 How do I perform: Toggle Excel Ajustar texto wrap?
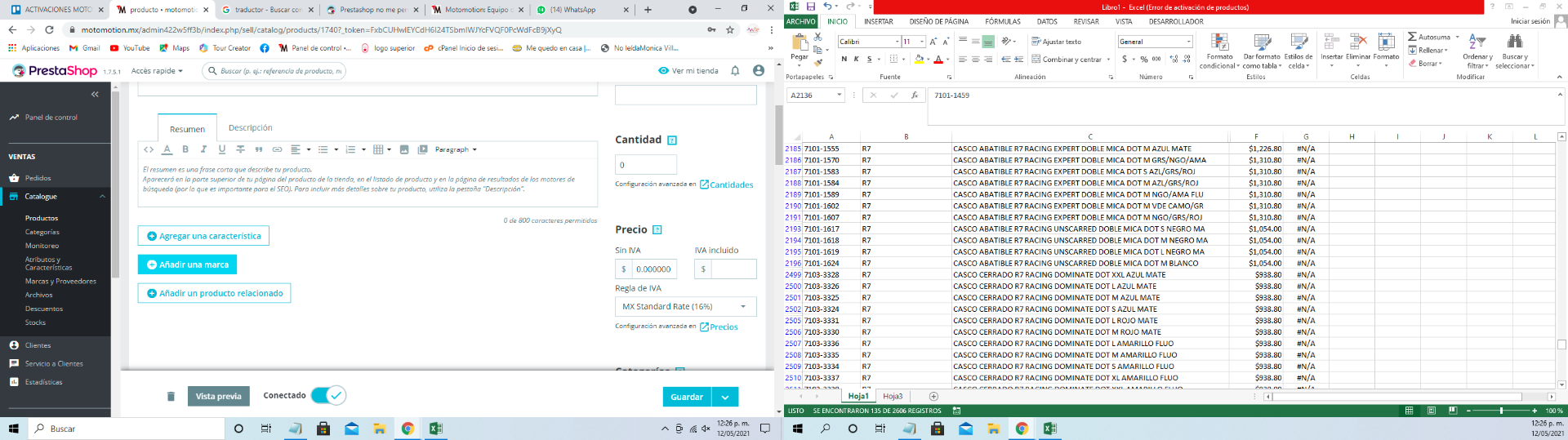[1056, 42]
